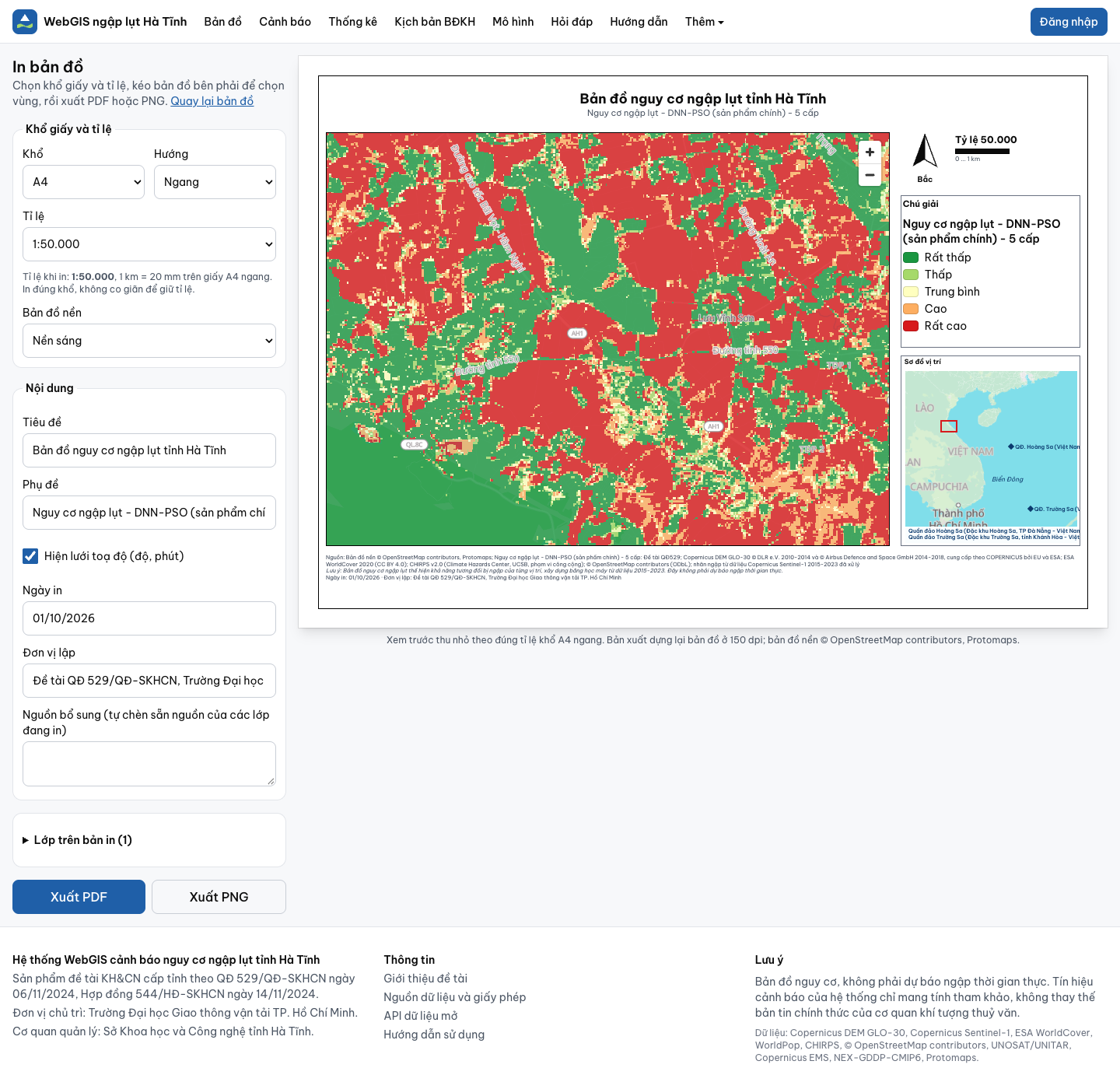Click the WebGIS site logo icon
1120x1089 pixels.
[25, 22]
